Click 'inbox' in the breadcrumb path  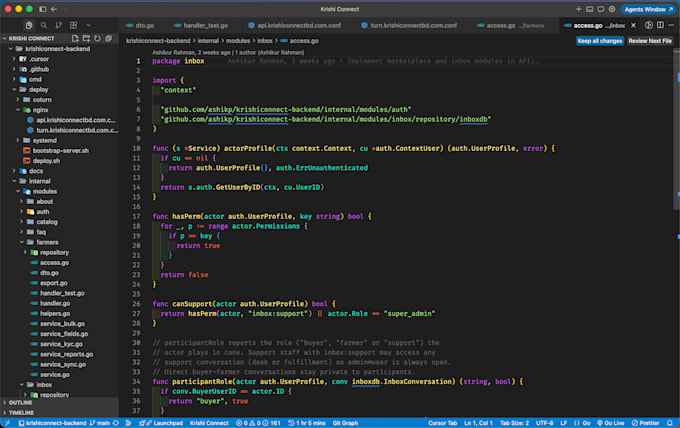tap(265, 41)
